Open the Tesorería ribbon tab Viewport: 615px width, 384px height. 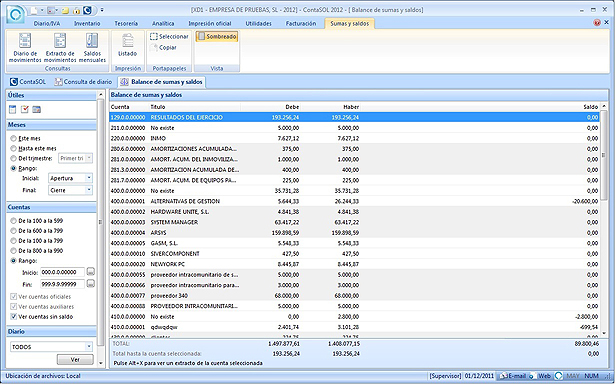[x=126, y=24]
